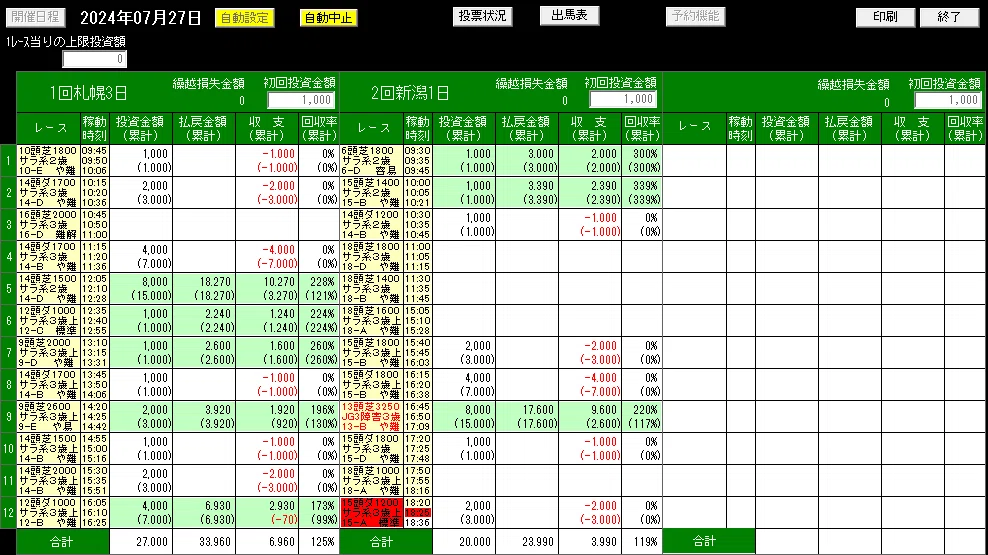Select Sapporo race 3 cell 16頭芝2000
The height and width of the screenshot is (555, 988).
49,224
